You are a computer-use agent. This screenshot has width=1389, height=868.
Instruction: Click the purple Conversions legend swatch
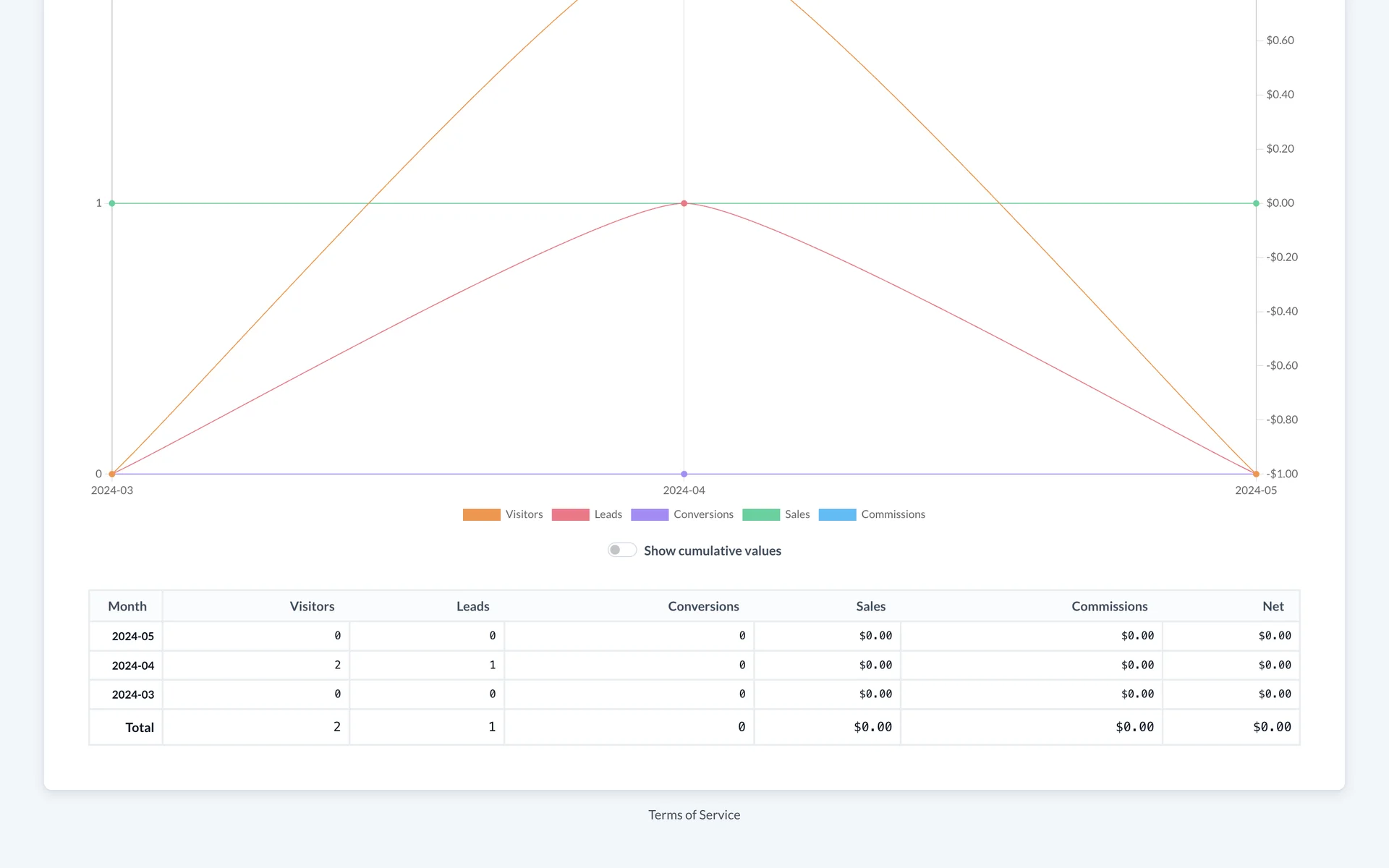point(649,515)
